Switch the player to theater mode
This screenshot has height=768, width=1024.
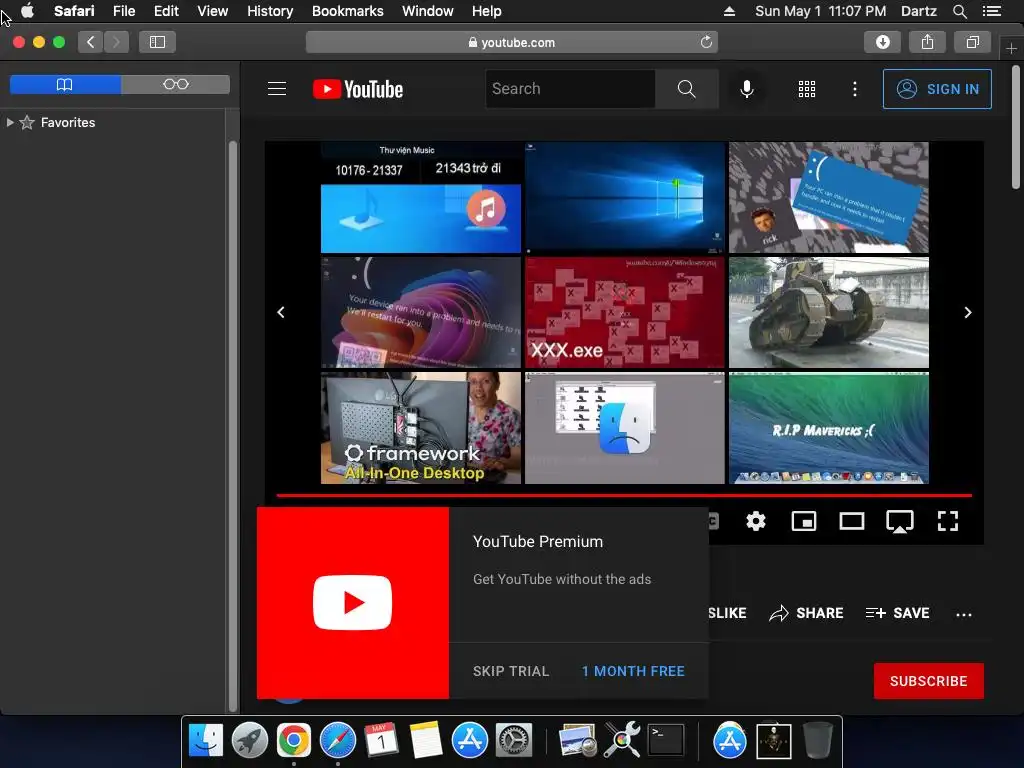(x=852, y=521)
